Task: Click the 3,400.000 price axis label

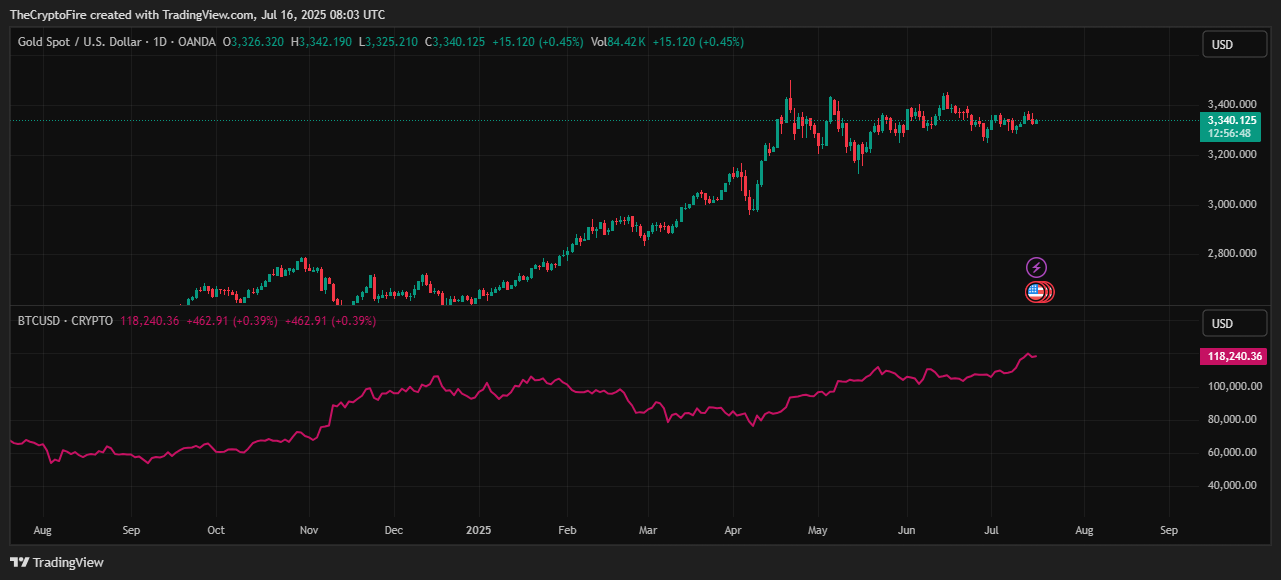Action: click(1232, 104)
